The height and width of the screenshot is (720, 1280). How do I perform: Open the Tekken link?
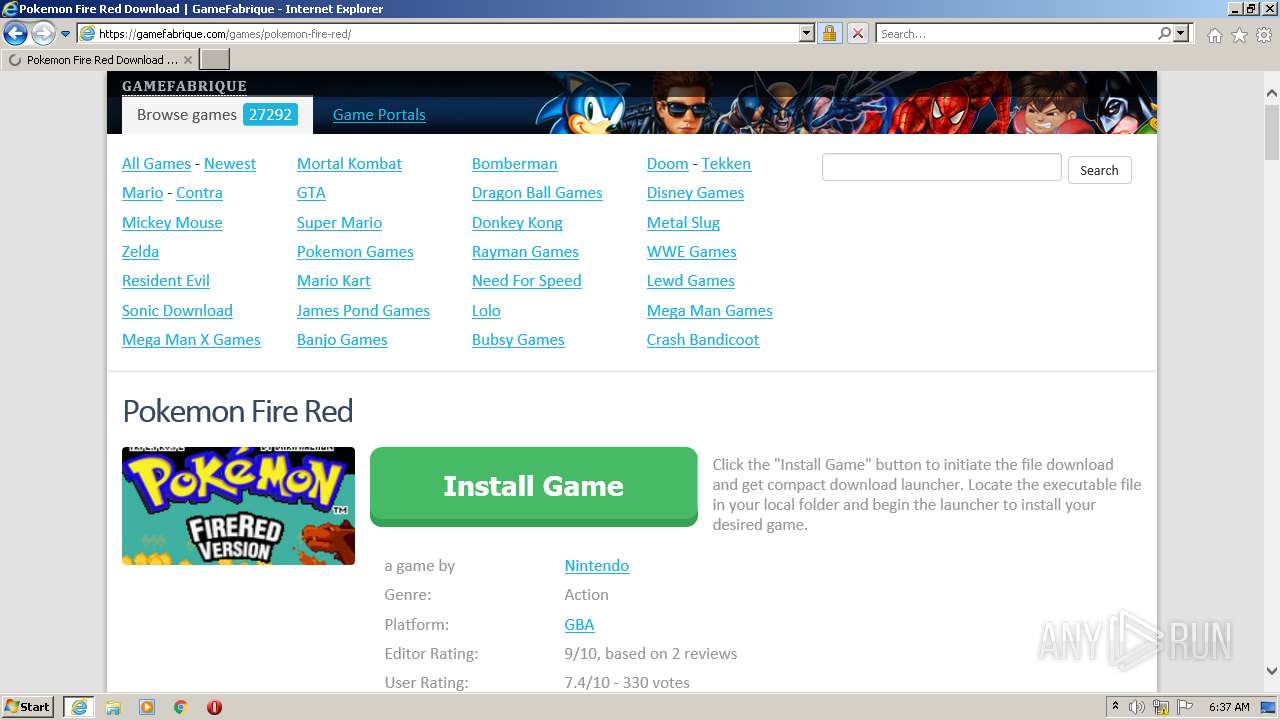point(726,164)
